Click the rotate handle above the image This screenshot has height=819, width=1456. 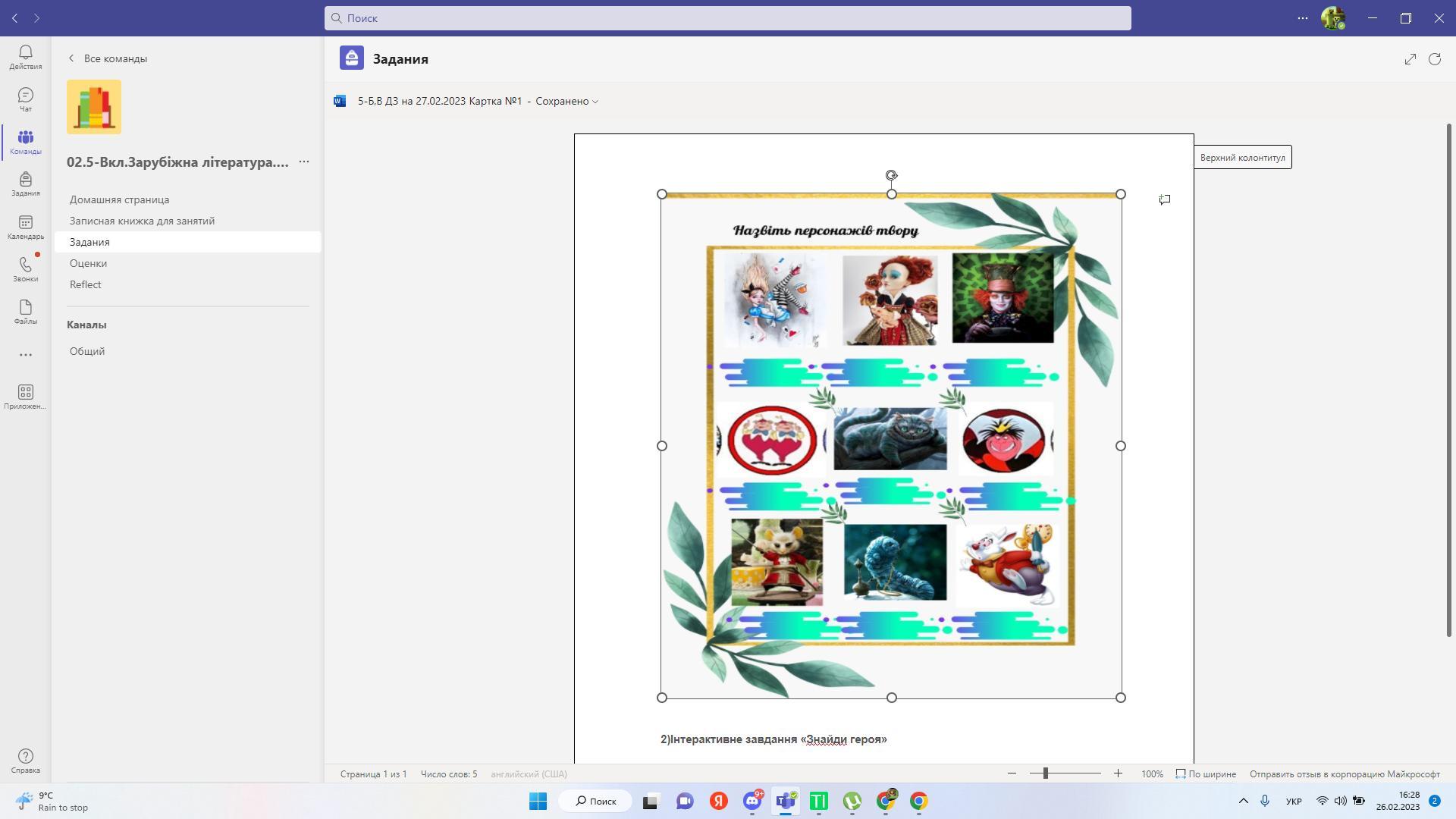click(x=892, y=175)
